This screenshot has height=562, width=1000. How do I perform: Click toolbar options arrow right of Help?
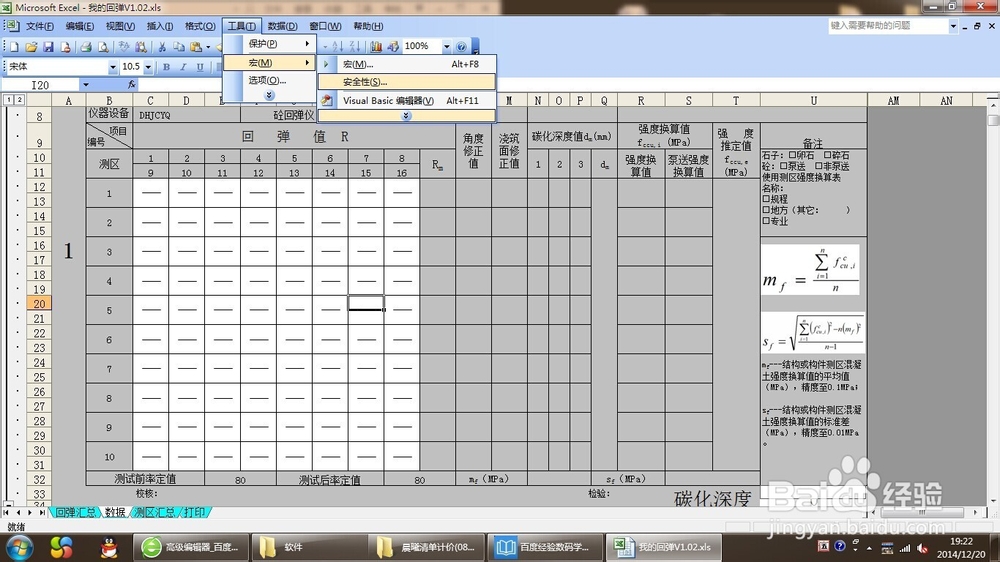[x=475, y=47]
